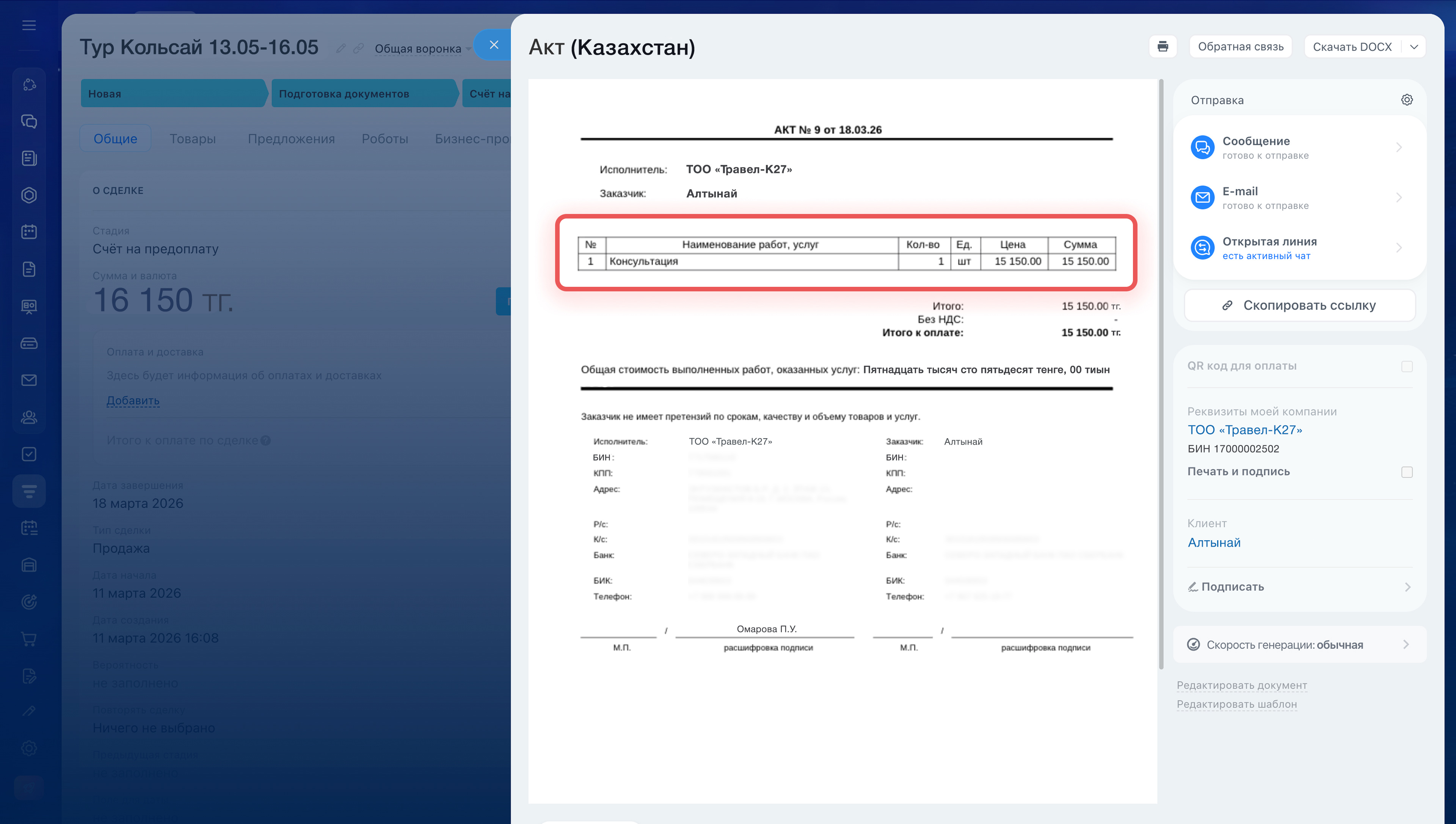1456x824 pixels.
Task: Open the shopping cart icon in sidebar
Action: click(x=29, y=639)
